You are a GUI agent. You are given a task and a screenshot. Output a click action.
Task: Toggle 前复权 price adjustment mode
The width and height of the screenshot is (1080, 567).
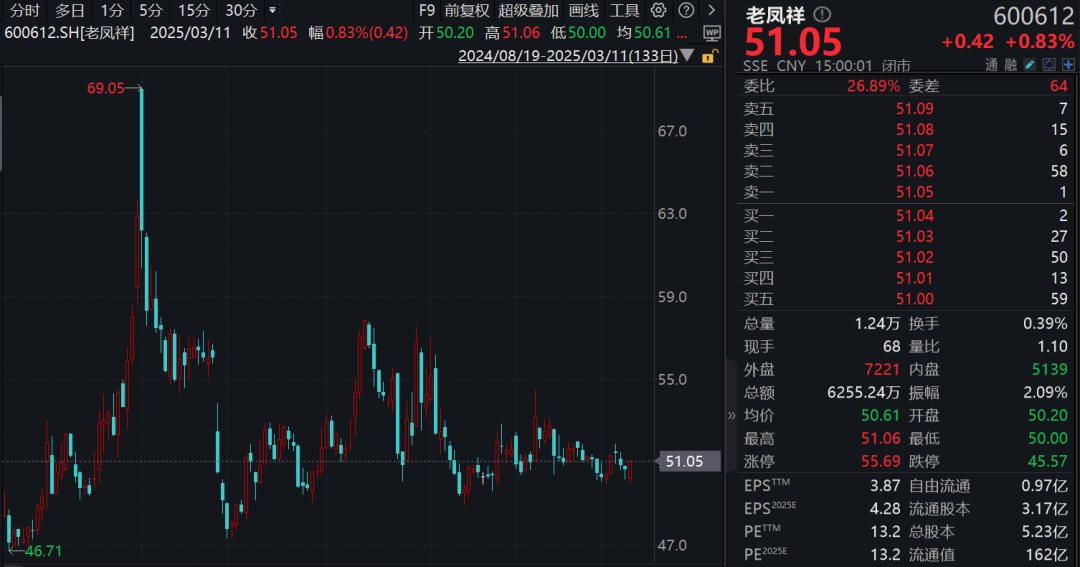click(x=467, y=10)
